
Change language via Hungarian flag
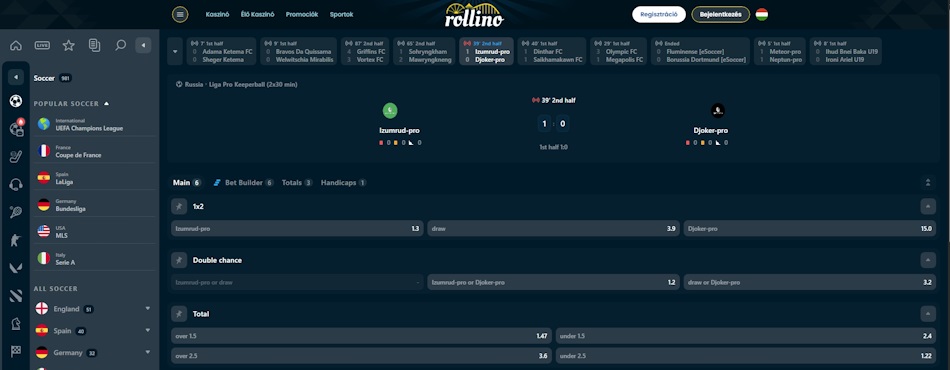[x=762, y=15]
